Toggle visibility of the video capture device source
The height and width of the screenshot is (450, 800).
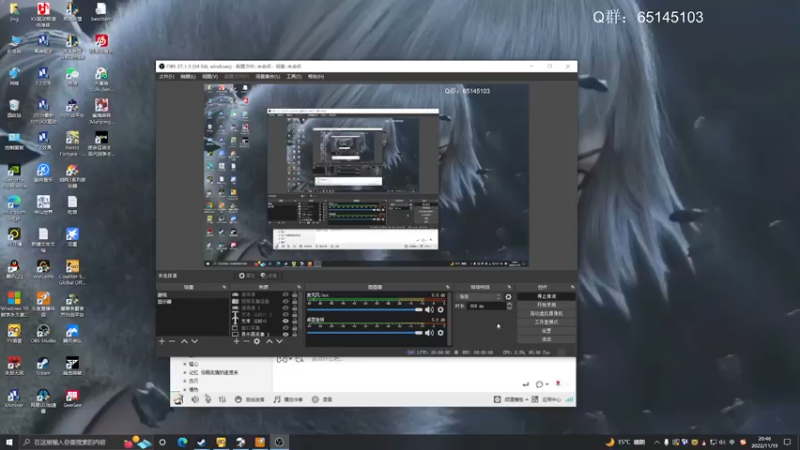tap(285, 302)
